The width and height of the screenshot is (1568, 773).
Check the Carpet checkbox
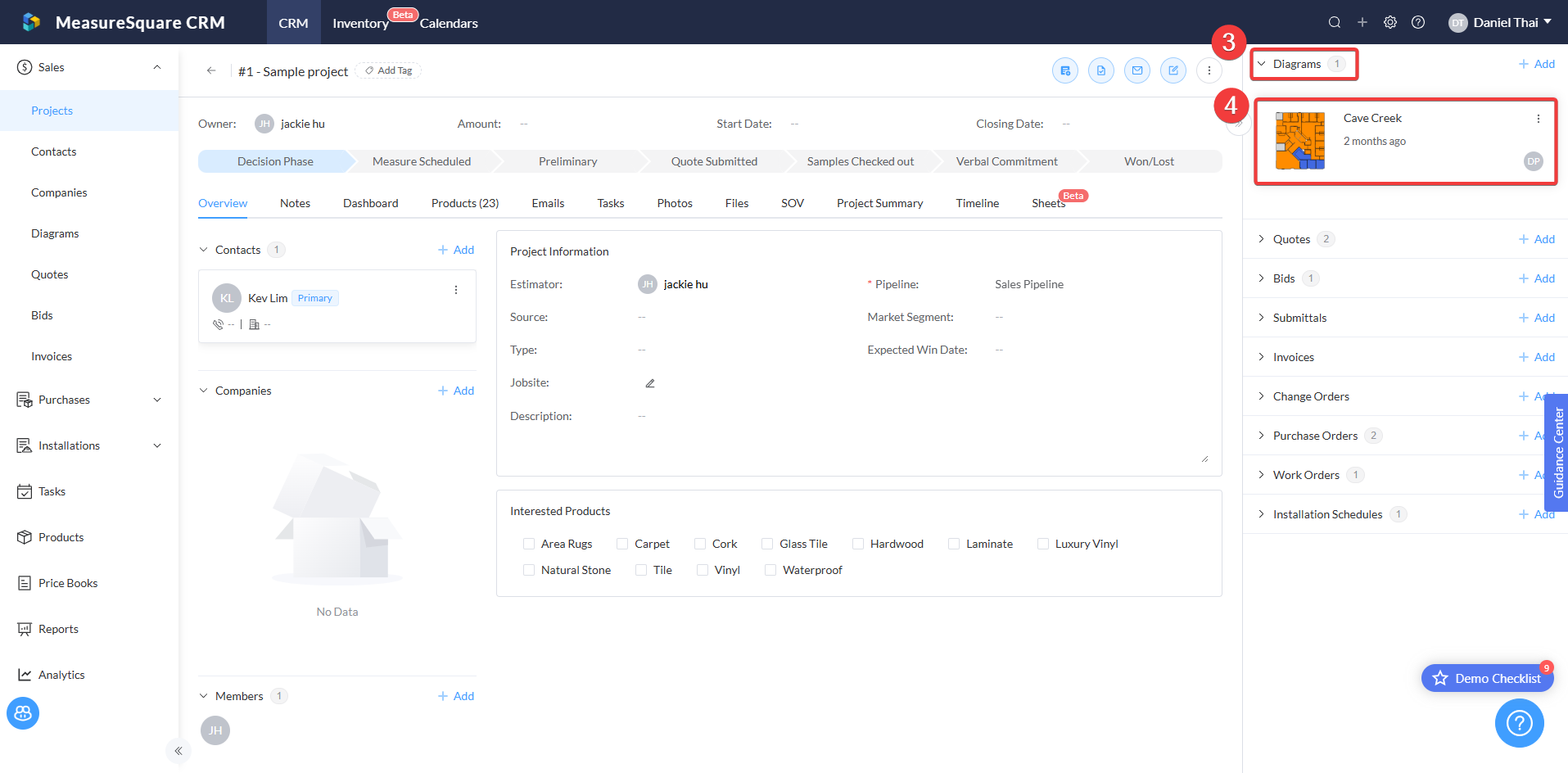622,544
